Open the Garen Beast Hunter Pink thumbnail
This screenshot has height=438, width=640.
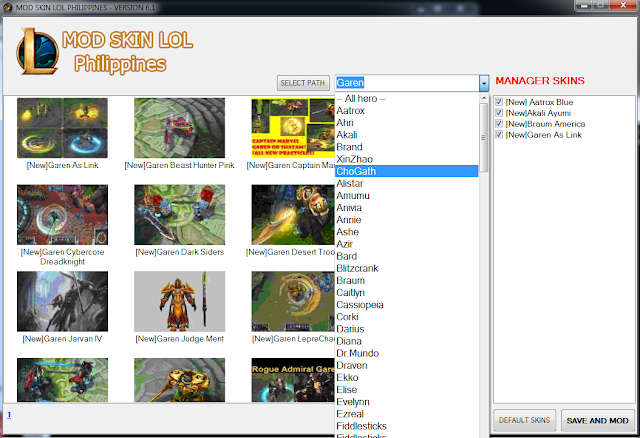tap(180, 128)
